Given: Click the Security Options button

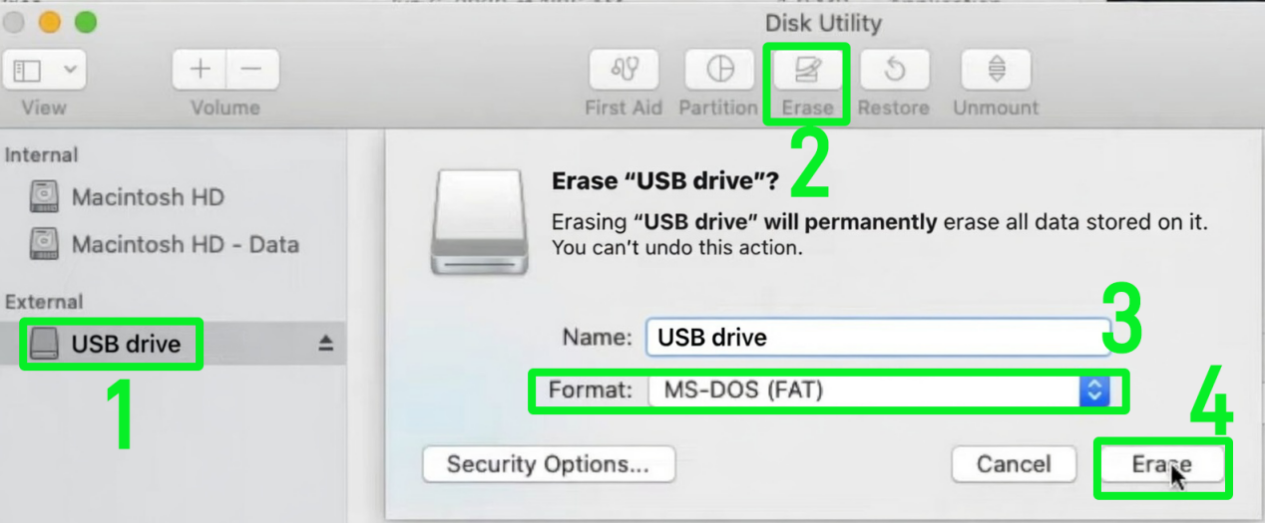Looking at the screenshot, I should 548,464.
